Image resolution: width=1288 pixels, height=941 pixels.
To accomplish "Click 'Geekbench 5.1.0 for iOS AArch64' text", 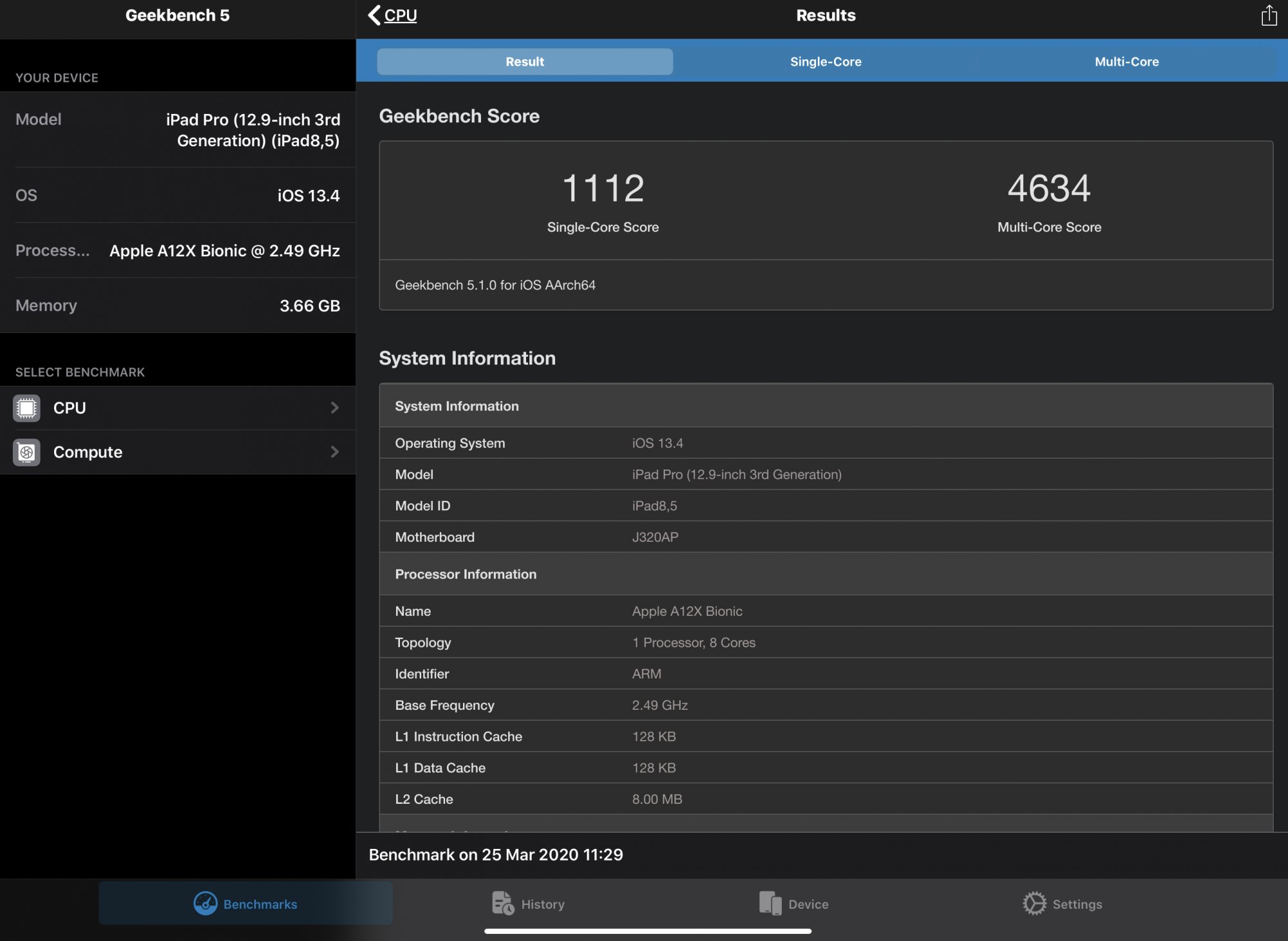I will [495, 285].
